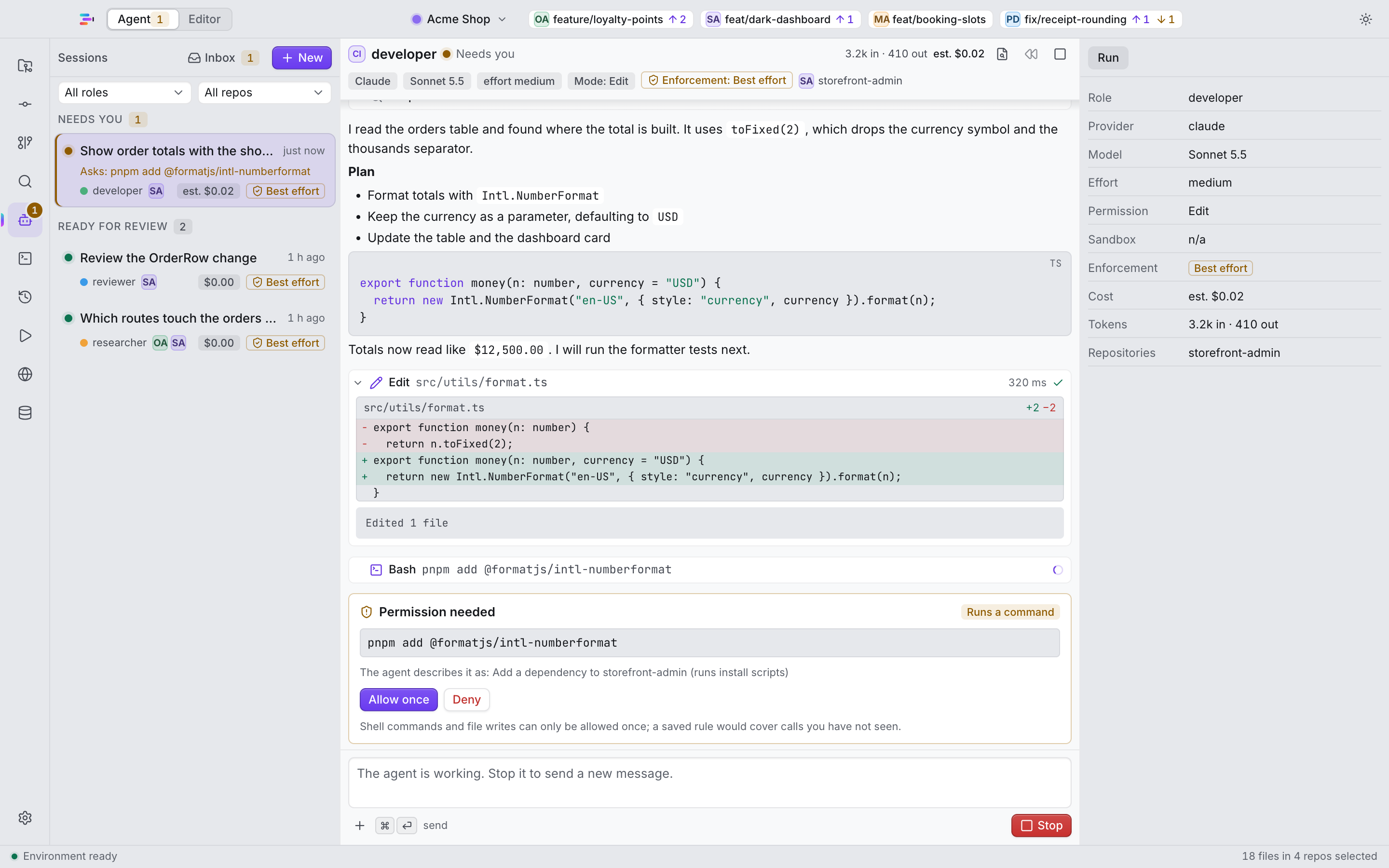Click the square panel icon in header
This screenshot has width=1389, height=868.
tap(1060, 54)
